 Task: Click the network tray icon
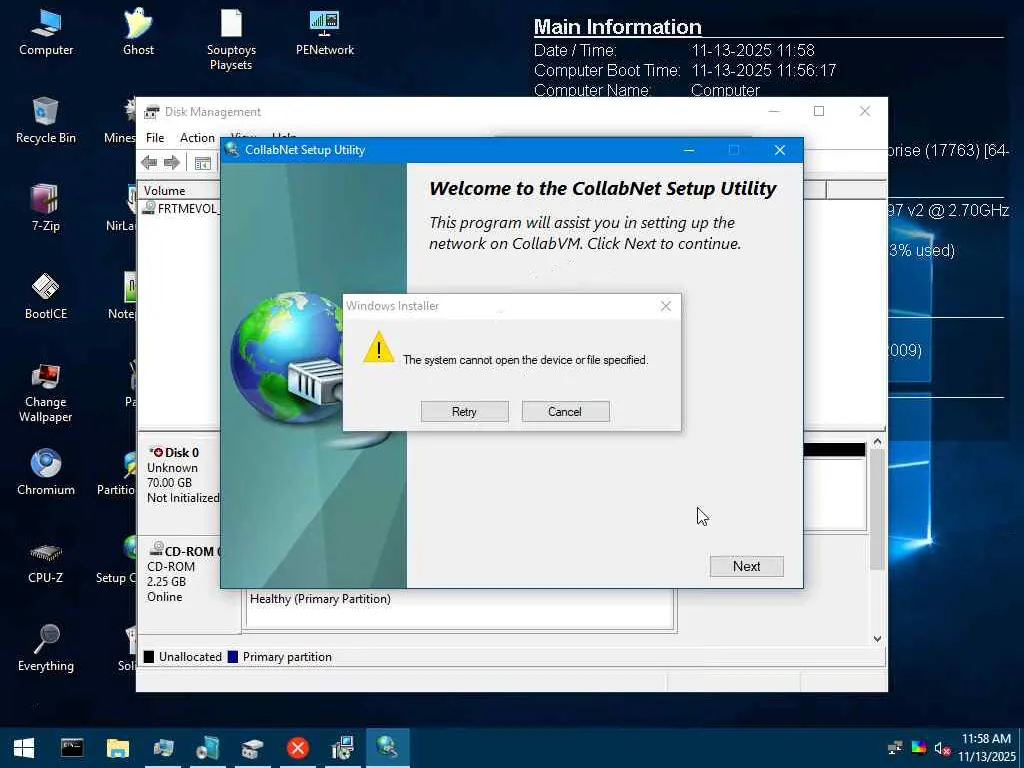tap(895, 748)
